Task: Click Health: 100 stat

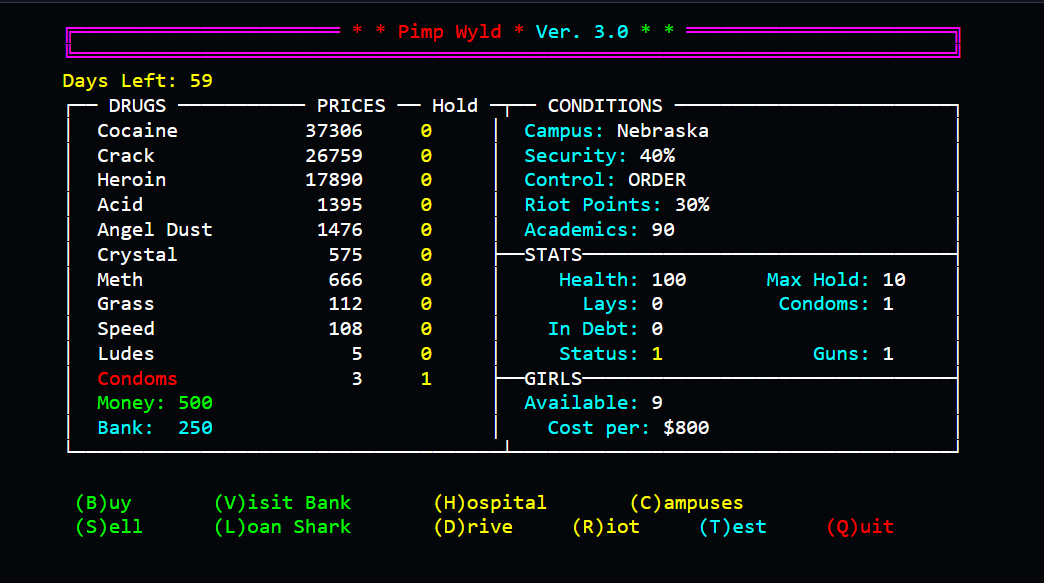Action: point(623,280)
